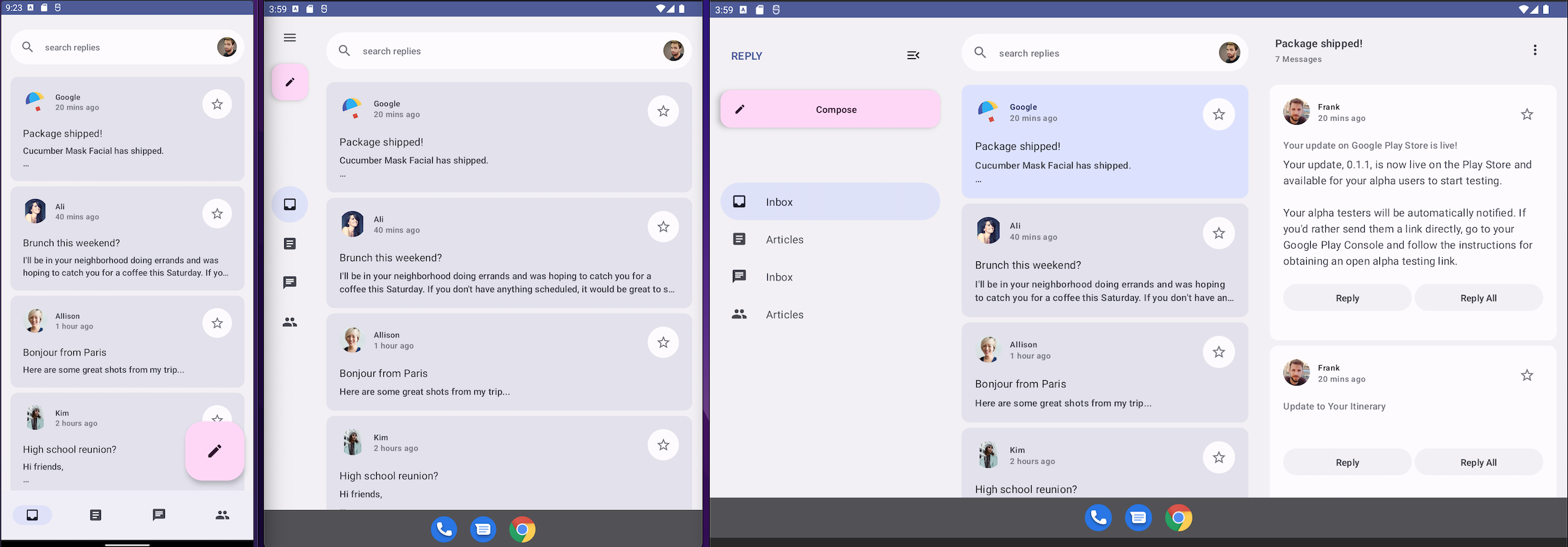Image resolution: width=1568 pixels, height=547 pixels.
Task: Tap the chat bubble icon in navigation rail
Action: (290, 282)
